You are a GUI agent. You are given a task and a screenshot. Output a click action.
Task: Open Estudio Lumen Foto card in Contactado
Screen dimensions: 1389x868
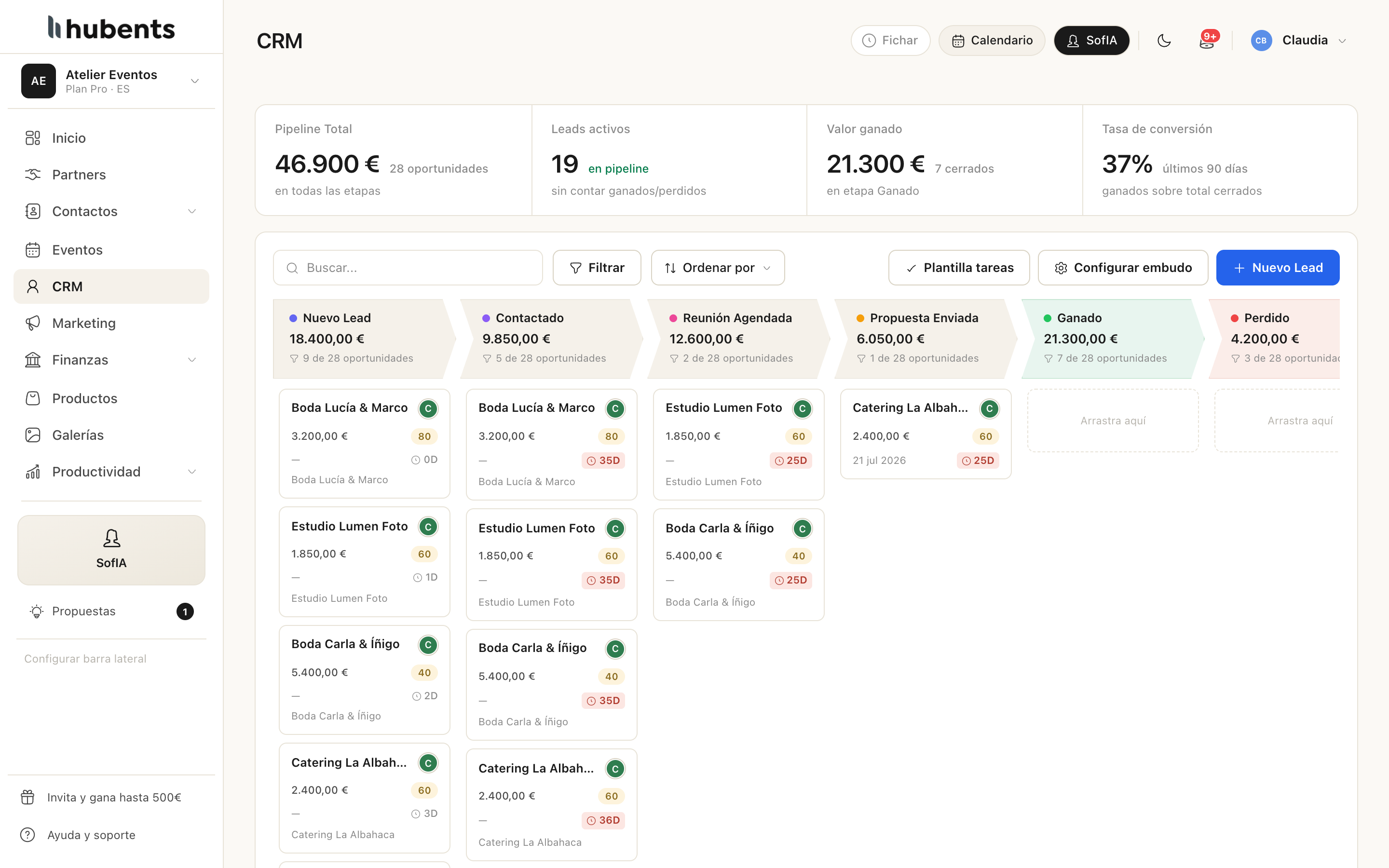551,564
